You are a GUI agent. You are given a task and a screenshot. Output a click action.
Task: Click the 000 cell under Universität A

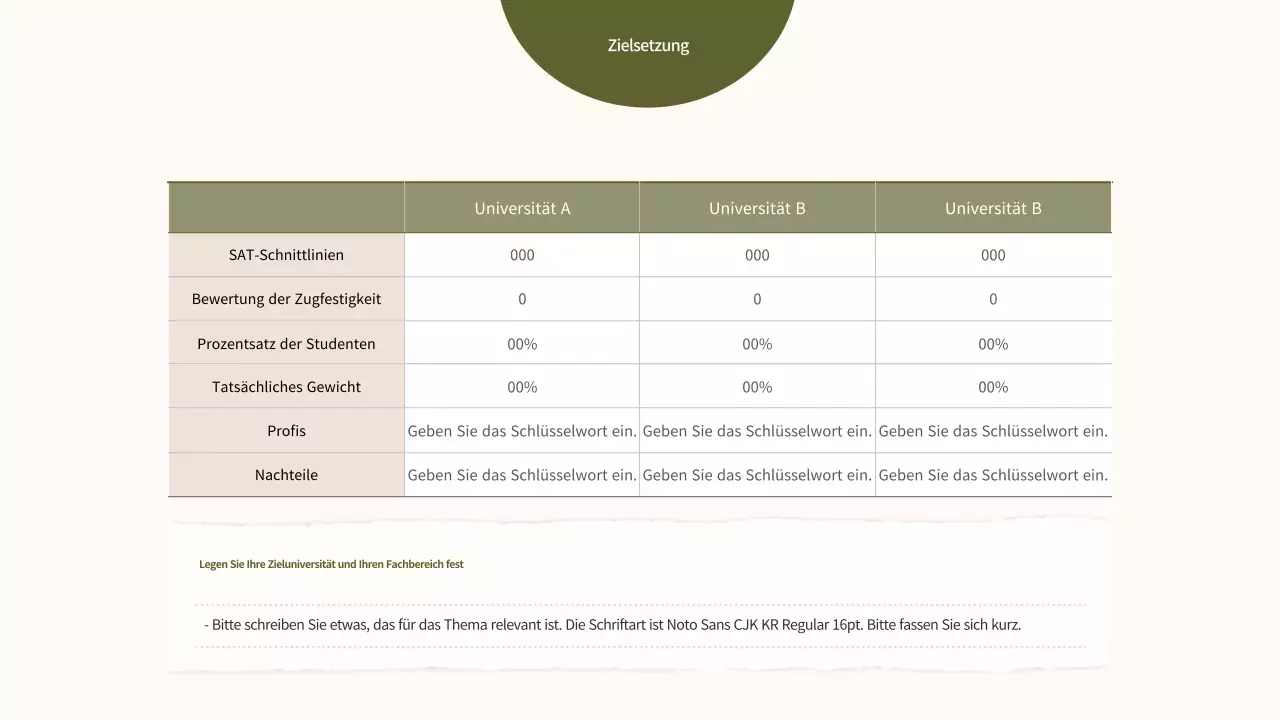[x=522, y=254]
